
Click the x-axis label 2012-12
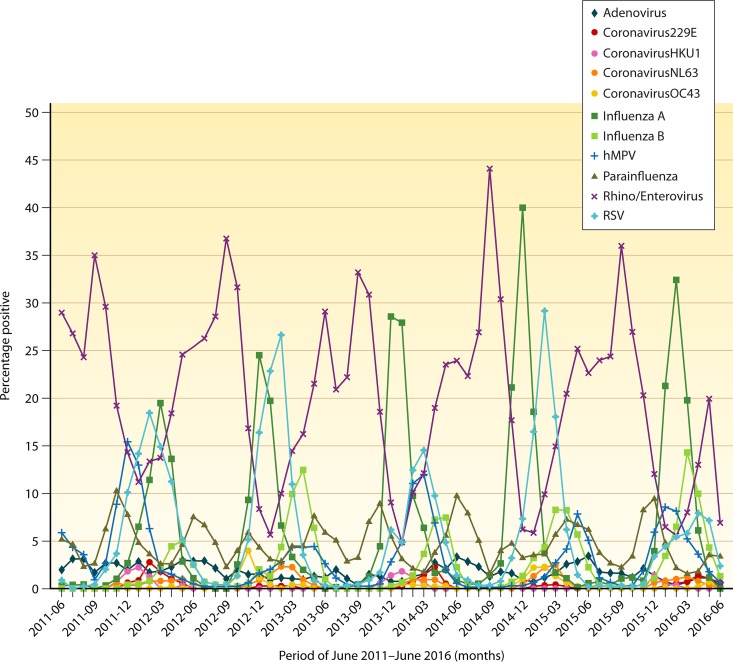click(x=245, y=618)
